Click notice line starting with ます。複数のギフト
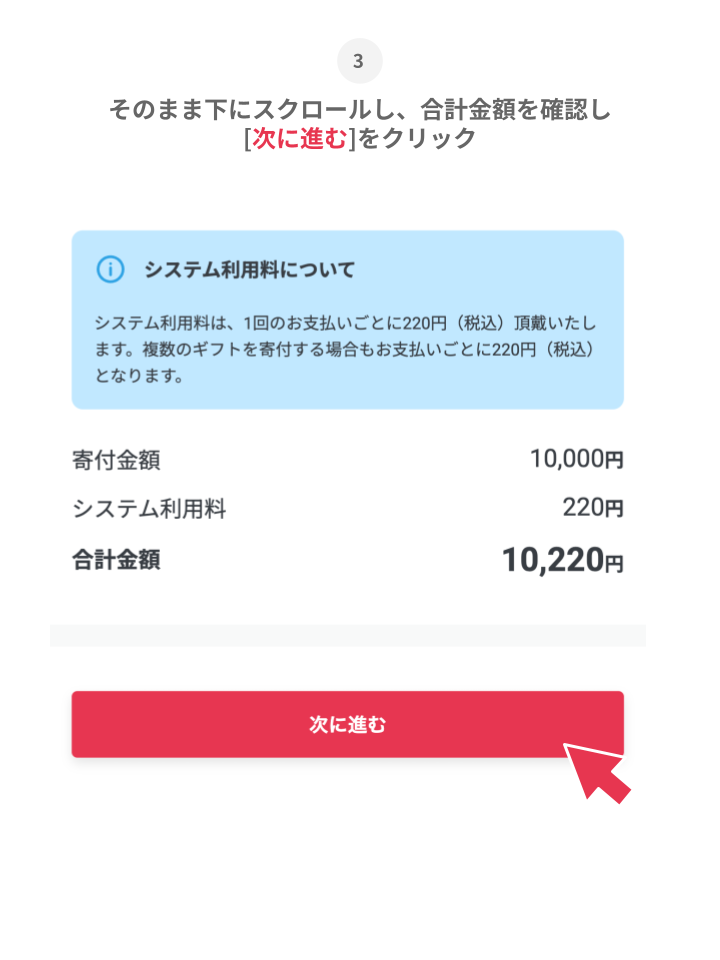This screenshot has height=960, width=720. [345, 351]
